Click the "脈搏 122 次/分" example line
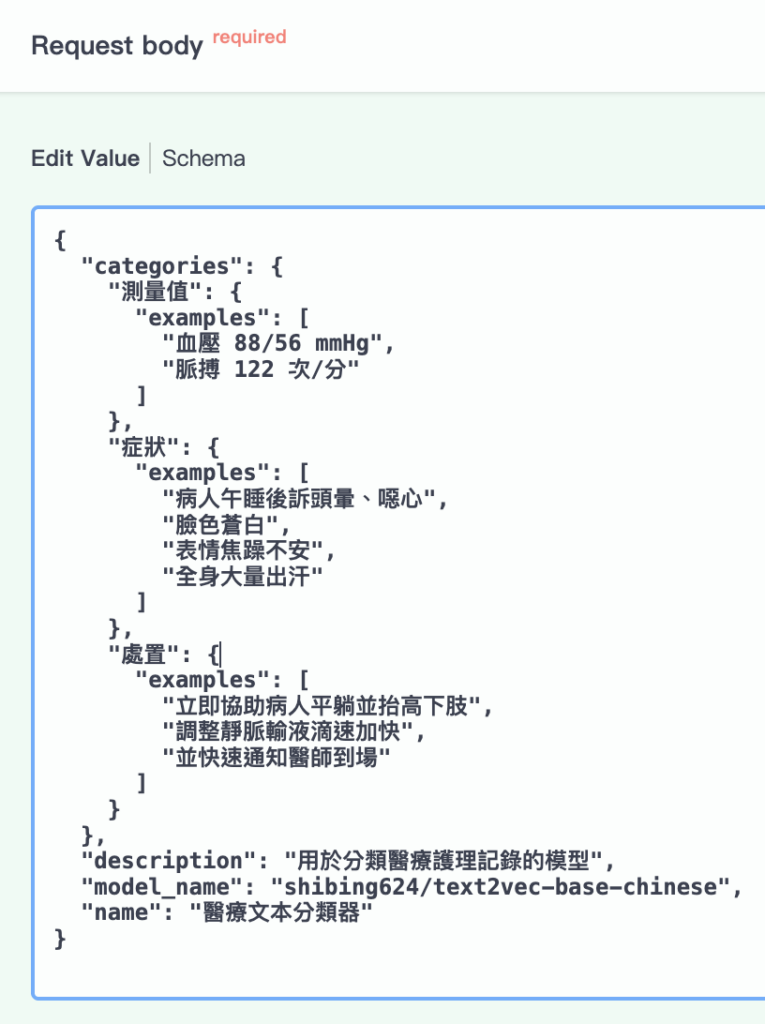 [260, 370]
